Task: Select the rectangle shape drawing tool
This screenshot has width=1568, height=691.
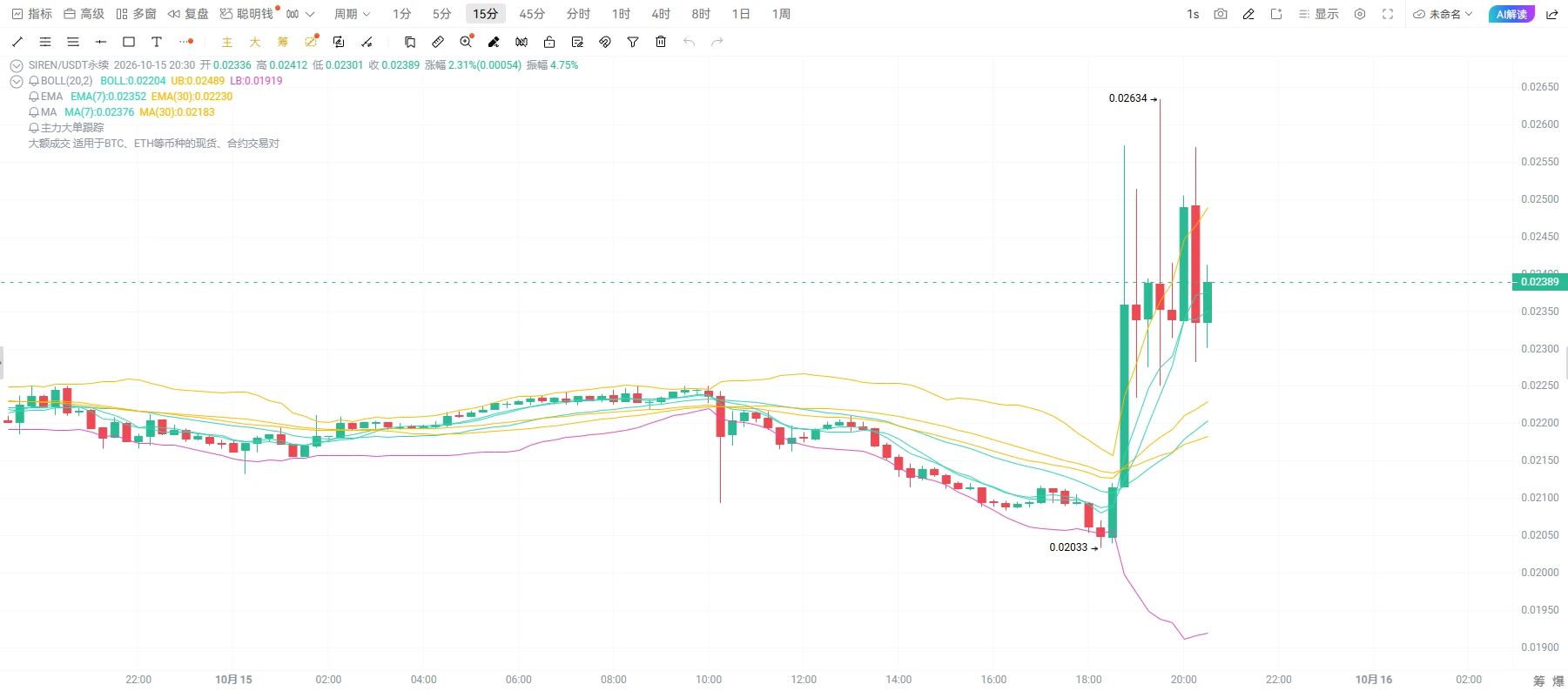Action: [x=129, y=42]
